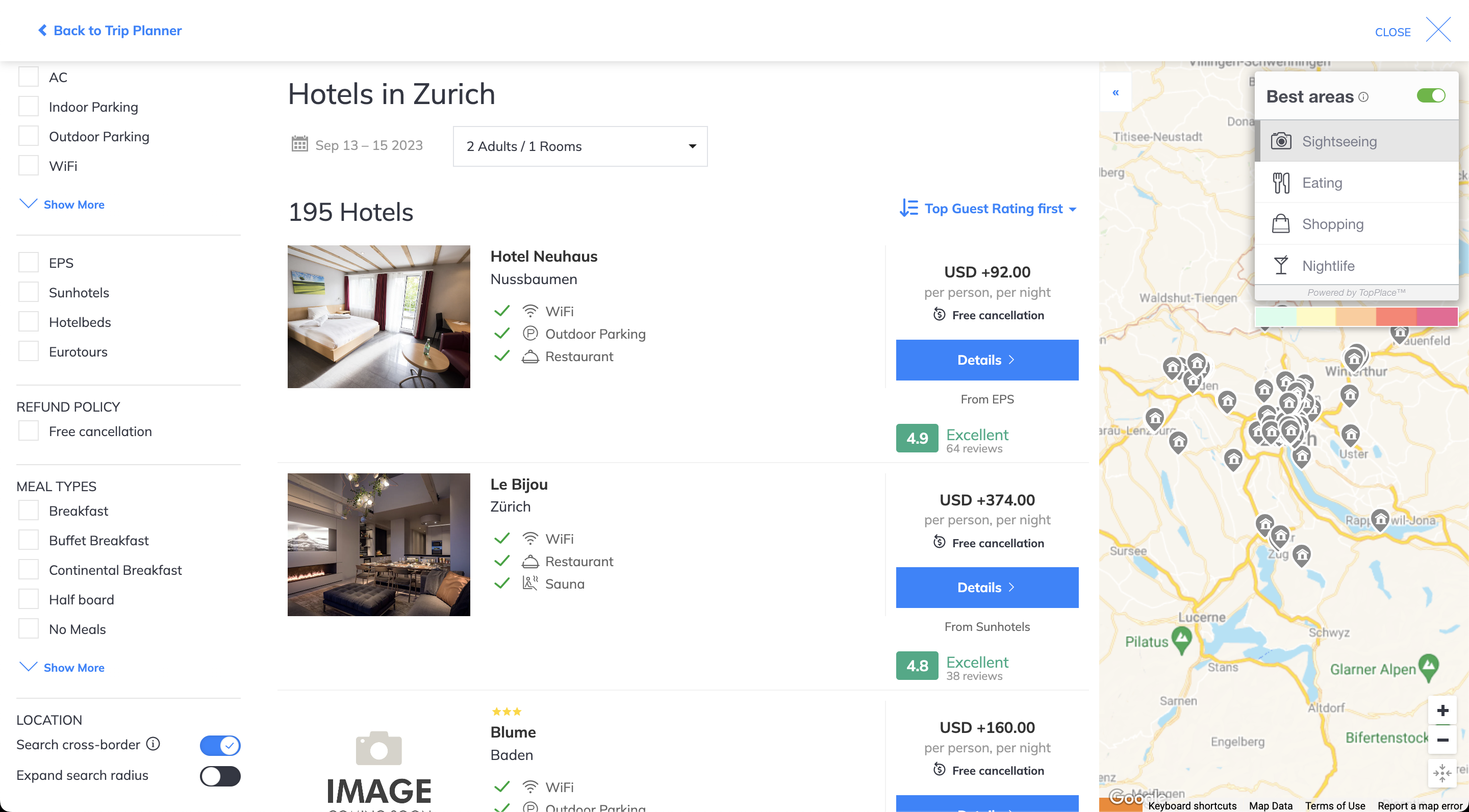Click the CLOSE link
Screen dimensions: 1469x812
[x=1392, y=32]
